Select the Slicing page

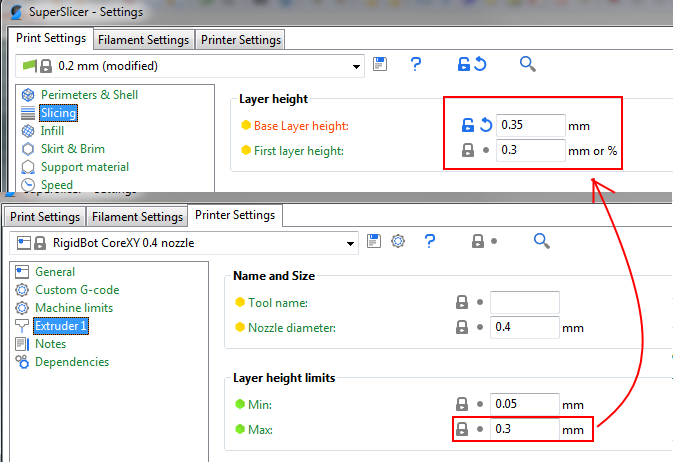(58, 113)
